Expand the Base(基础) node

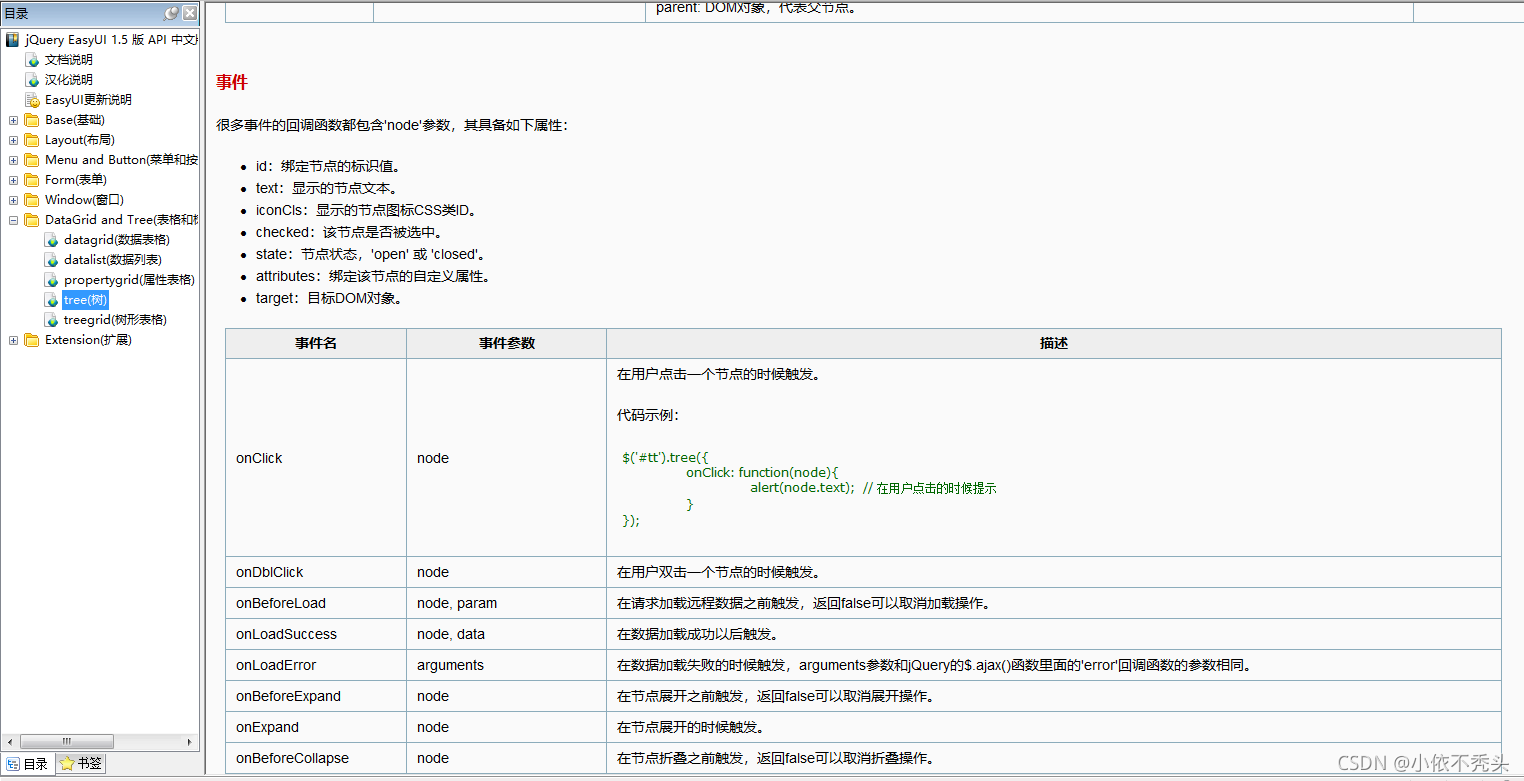pos(12,119)
